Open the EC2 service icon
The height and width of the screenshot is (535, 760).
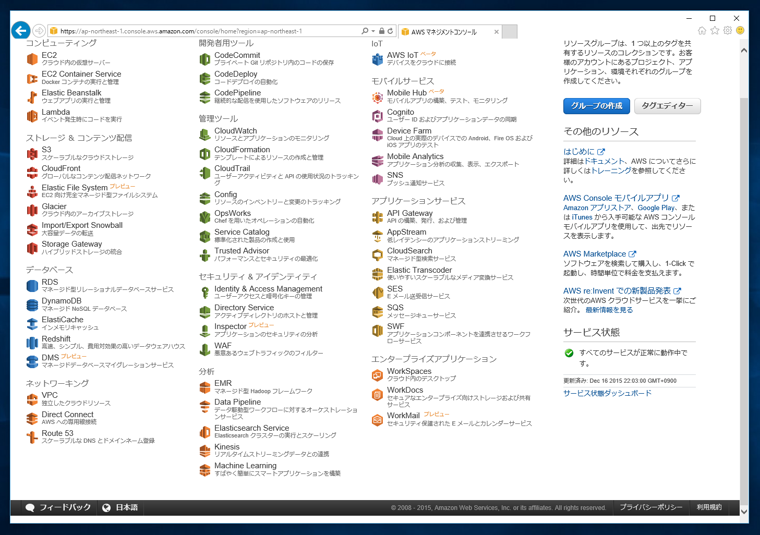(32, 59)
